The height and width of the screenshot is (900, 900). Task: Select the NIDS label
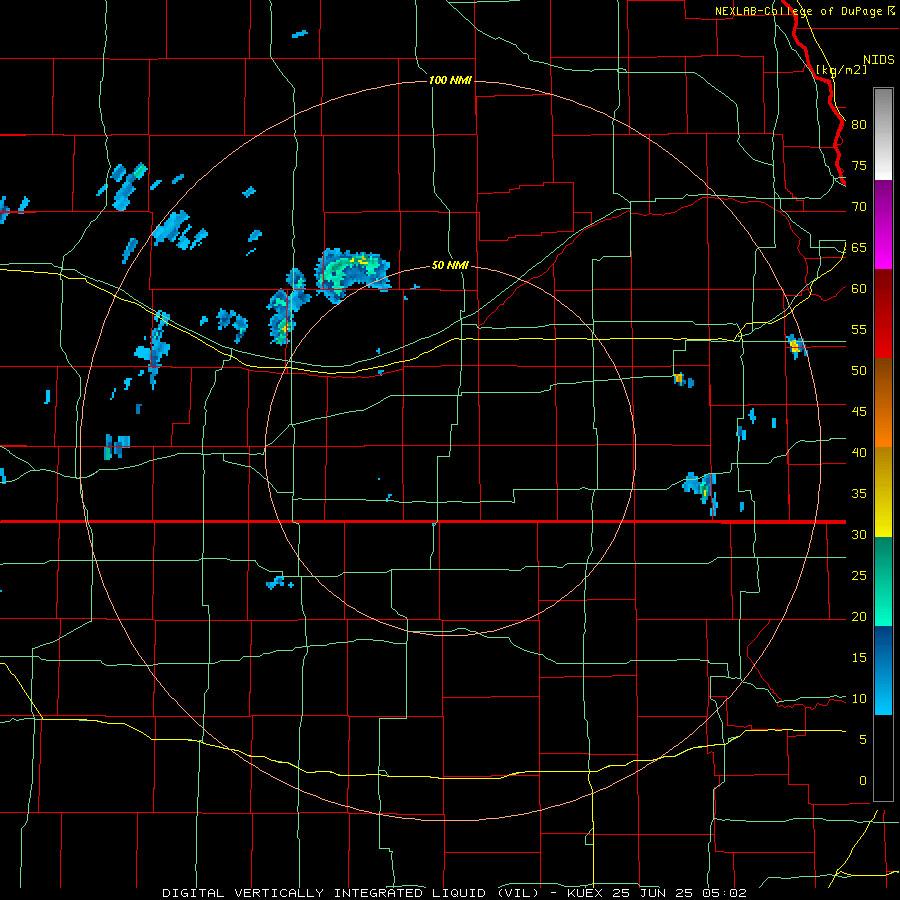point(879,60)
